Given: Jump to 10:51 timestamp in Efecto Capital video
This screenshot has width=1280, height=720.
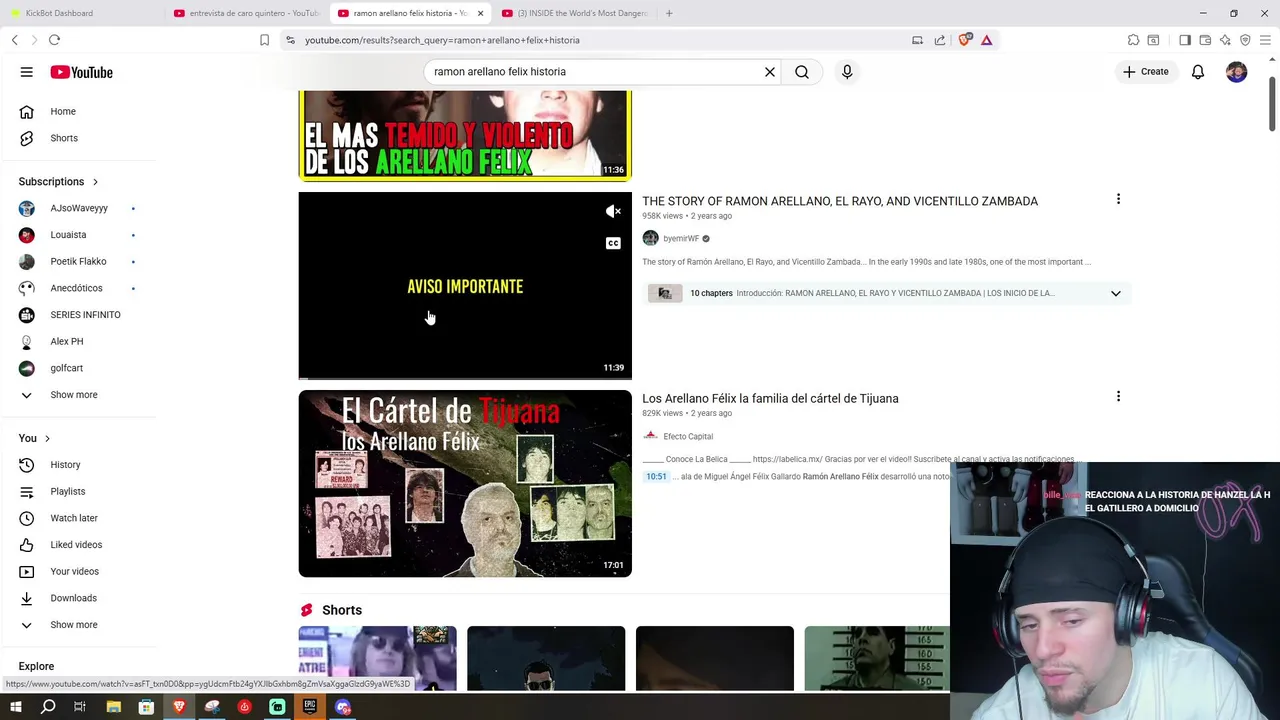Looking at the screenshot, I should click(656, 477).
